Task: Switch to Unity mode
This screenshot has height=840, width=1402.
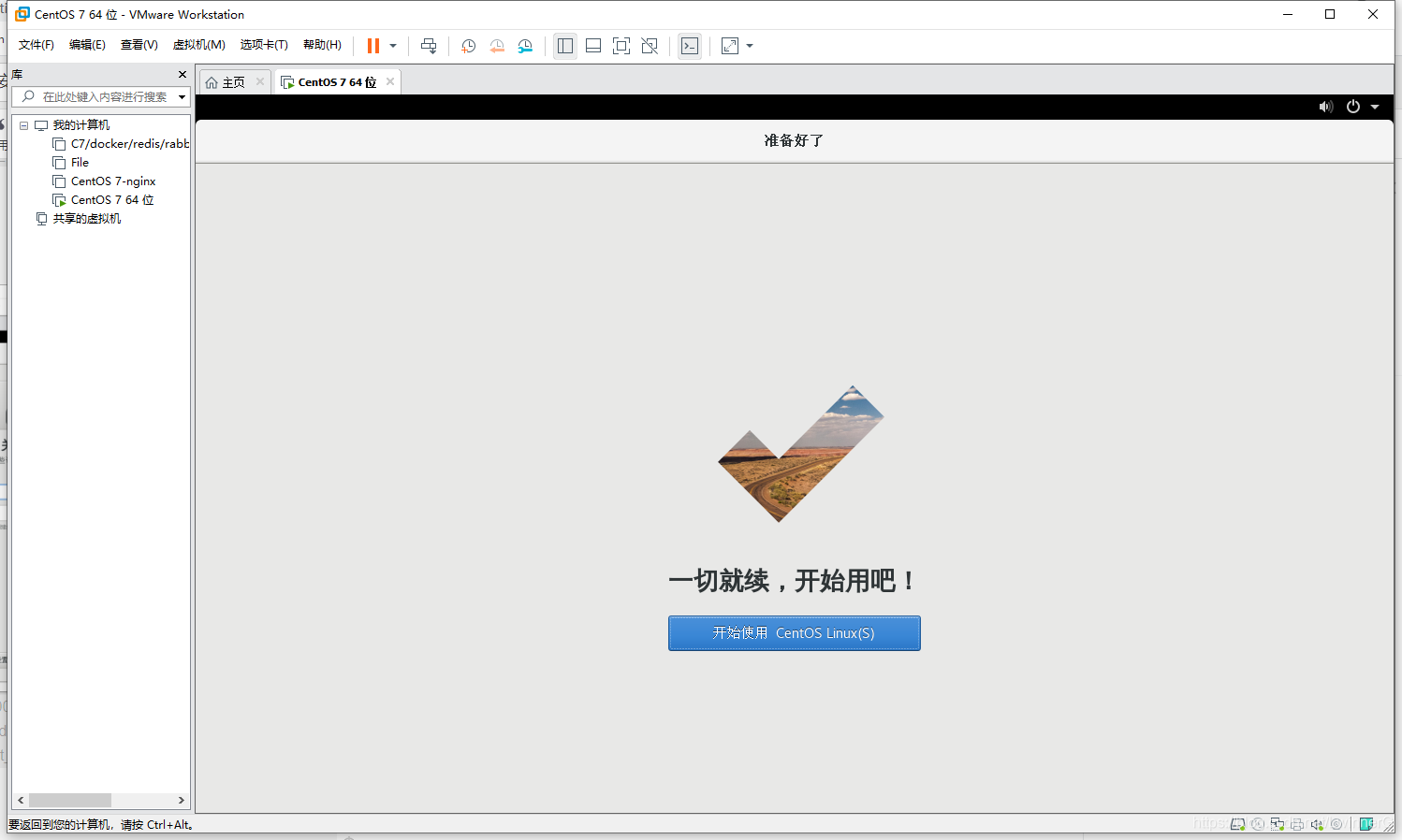Action: click(650, 46)
